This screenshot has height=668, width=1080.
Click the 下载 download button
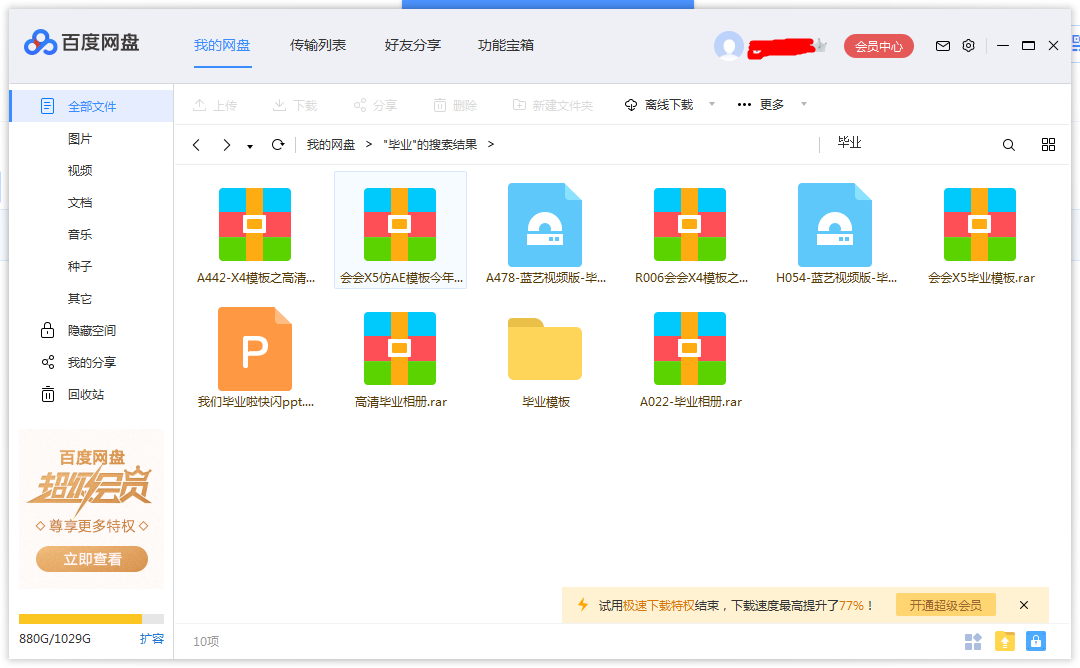point(295,105)
